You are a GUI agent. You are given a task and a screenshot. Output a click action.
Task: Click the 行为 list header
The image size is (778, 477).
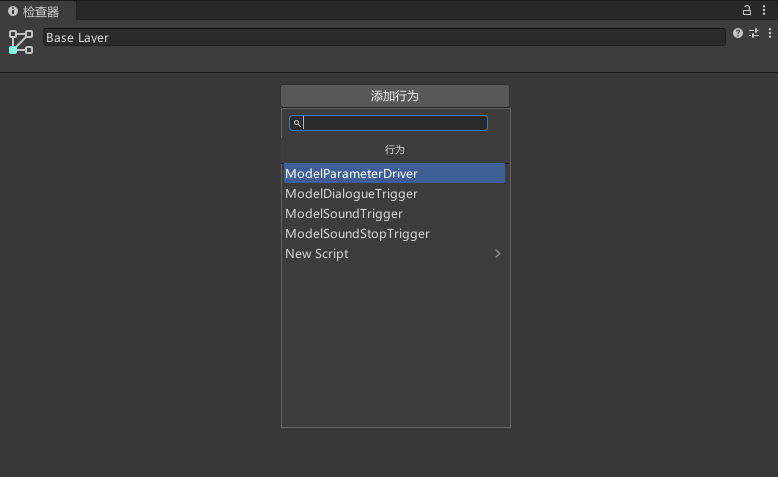point(395,149)
